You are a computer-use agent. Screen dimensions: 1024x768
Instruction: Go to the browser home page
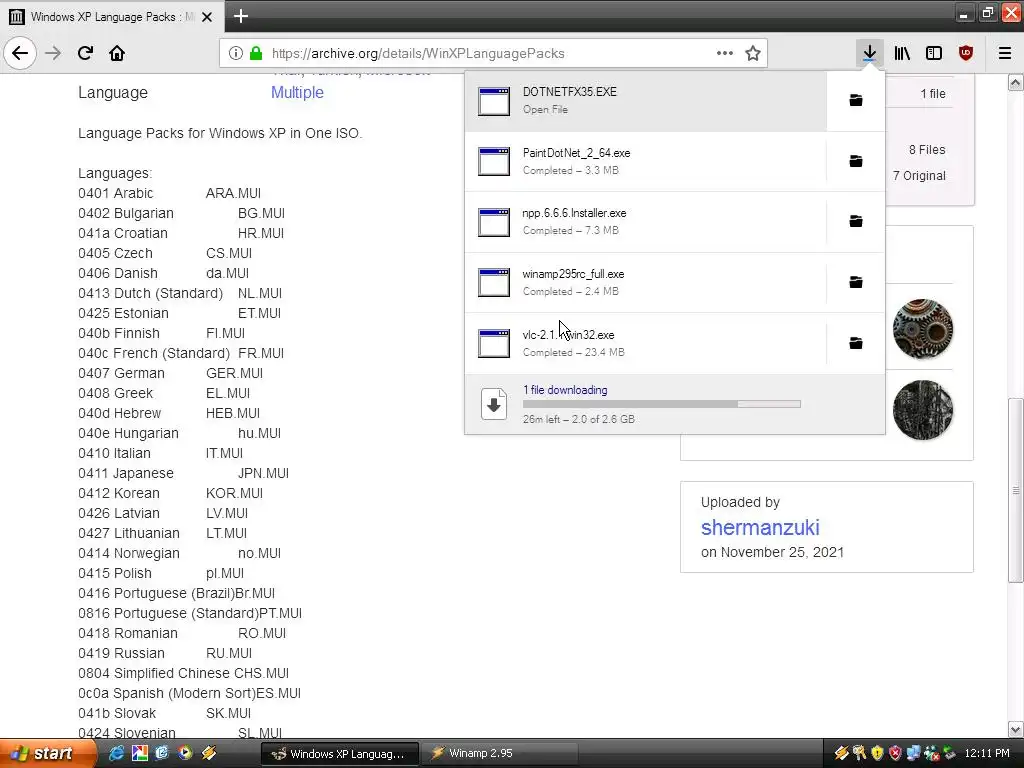point(117,53)
